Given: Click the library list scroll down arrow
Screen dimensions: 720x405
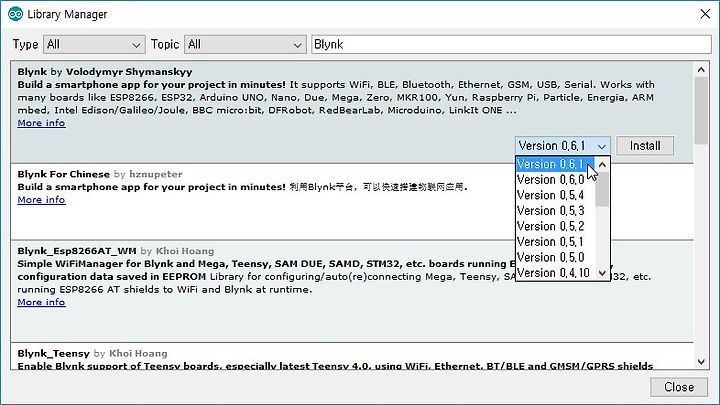Looking at the screenshot, I should click(x=701, y=362).
